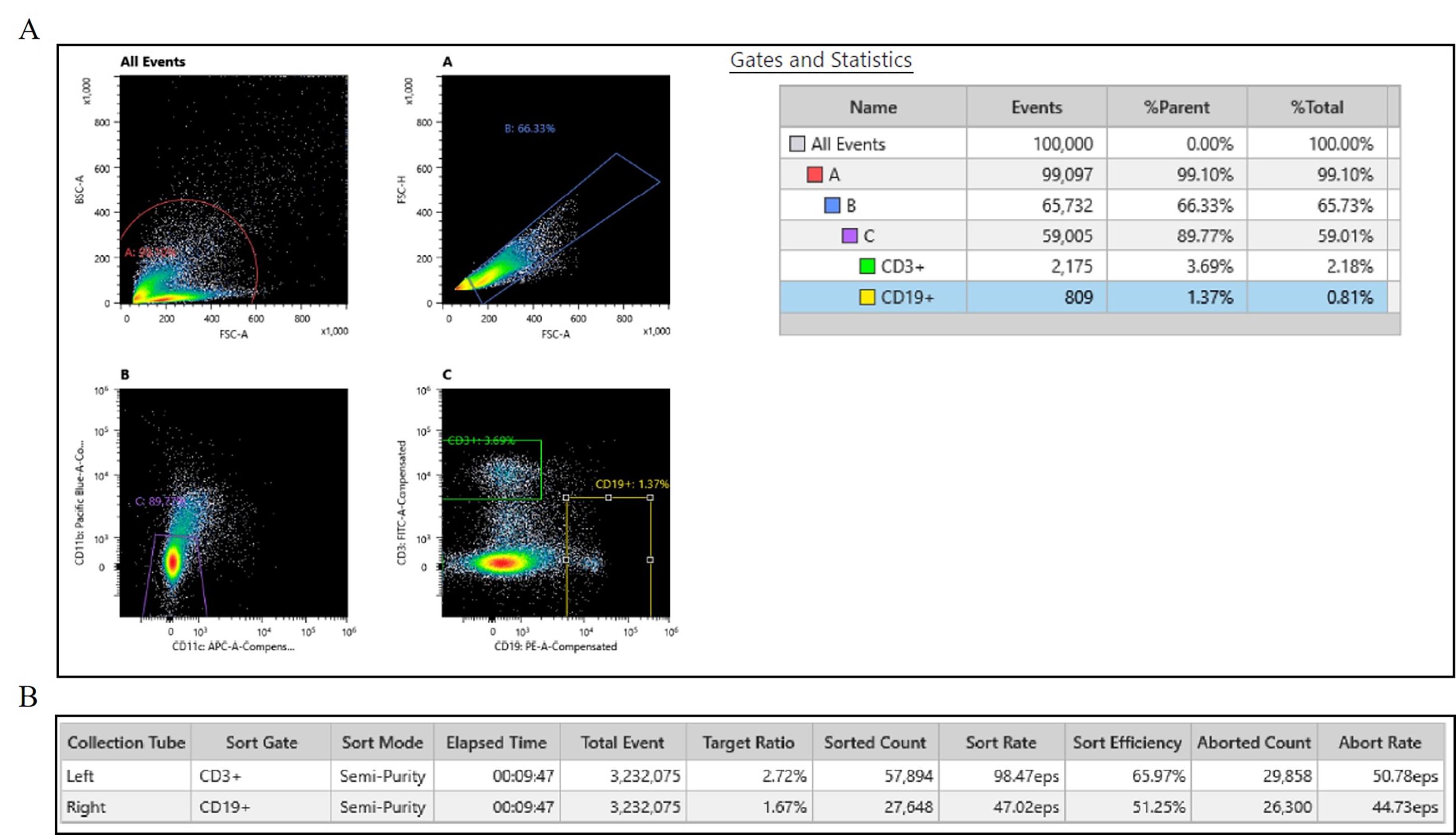The image size is (1456, 835).
Task: Click the green CD3+ gate label in plot
Action: click(481, 441)
